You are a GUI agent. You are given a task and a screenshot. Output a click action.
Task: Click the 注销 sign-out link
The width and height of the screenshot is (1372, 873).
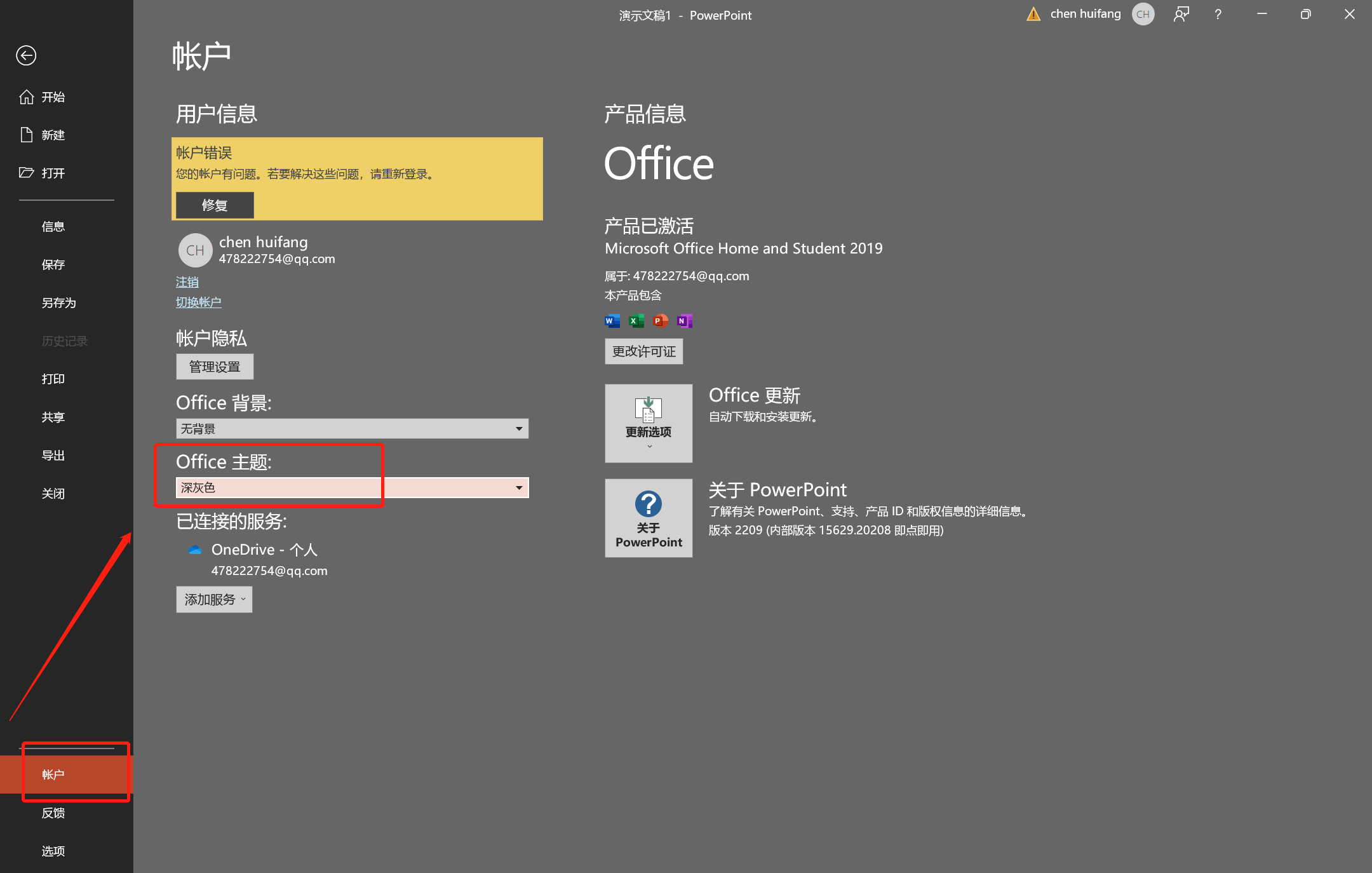click(187, 281)
